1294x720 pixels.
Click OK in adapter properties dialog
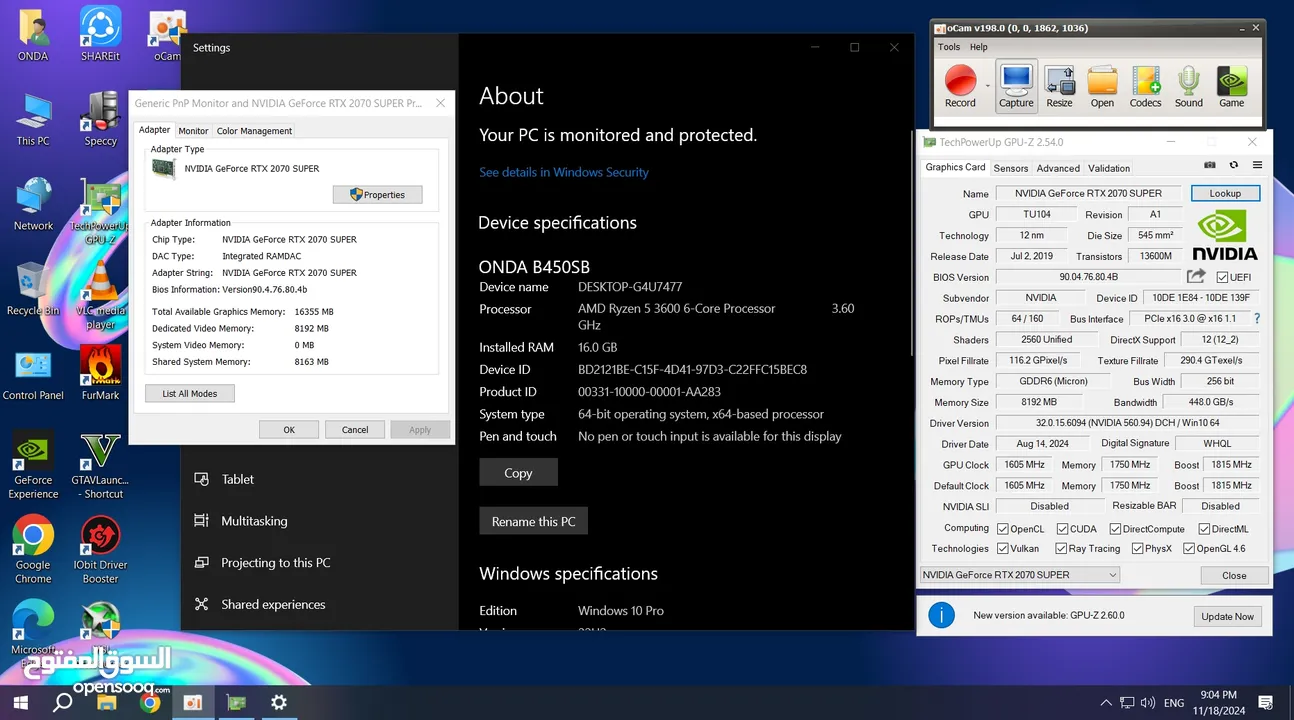(289, 430)
